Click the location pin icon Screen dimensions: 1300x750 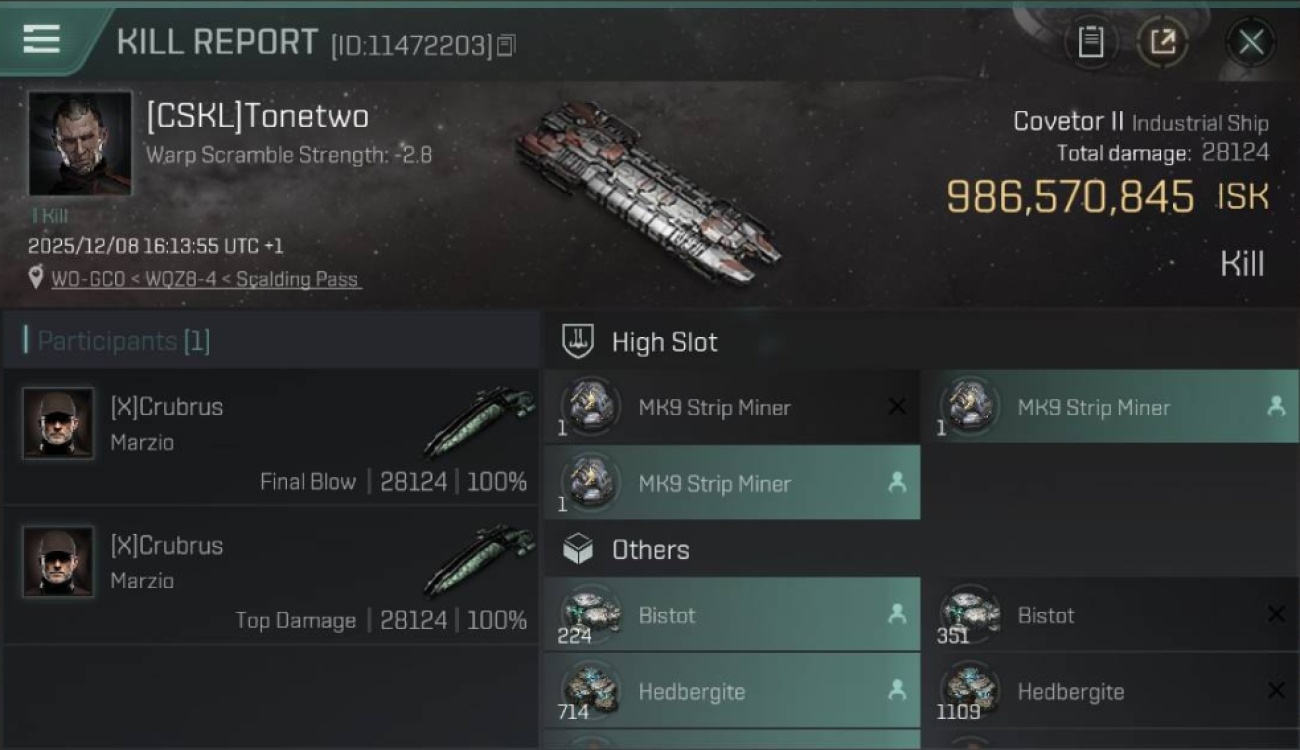coord(36,278)
